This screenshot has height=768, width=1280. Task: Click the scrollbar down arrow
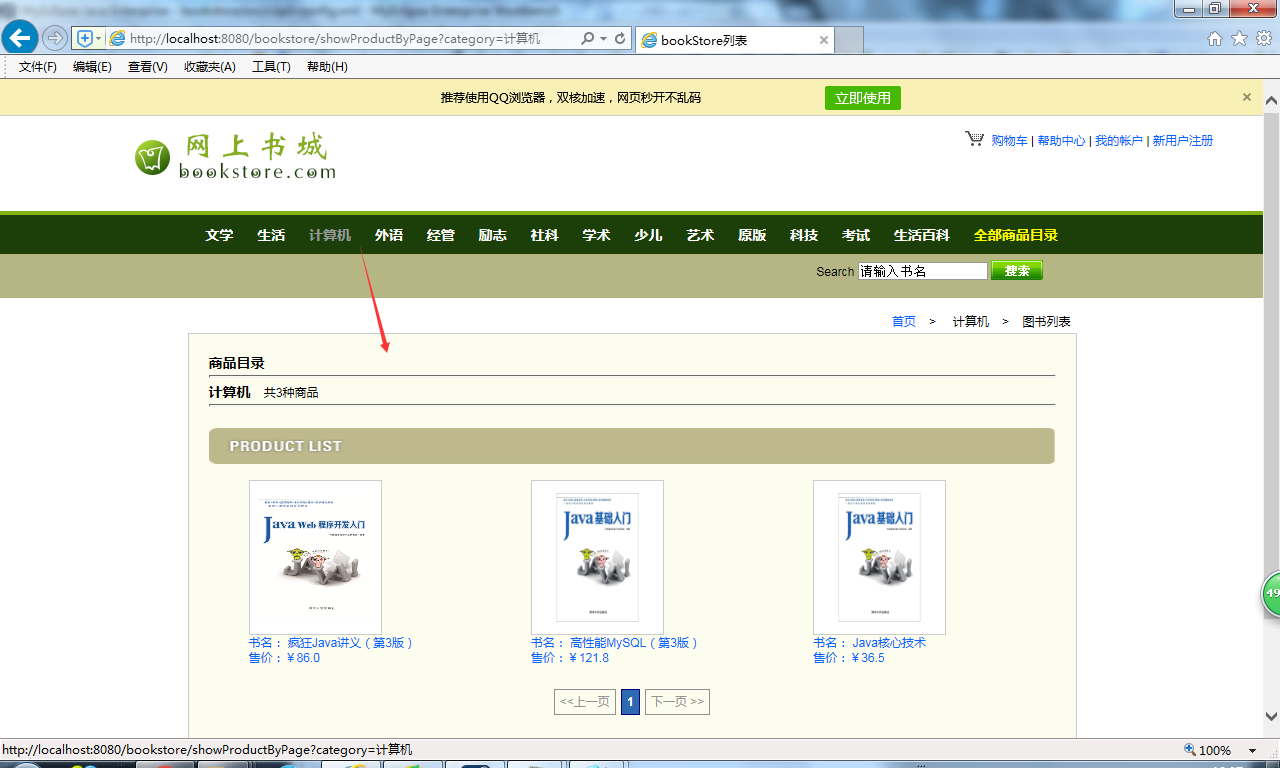(x=1271, y=716)
